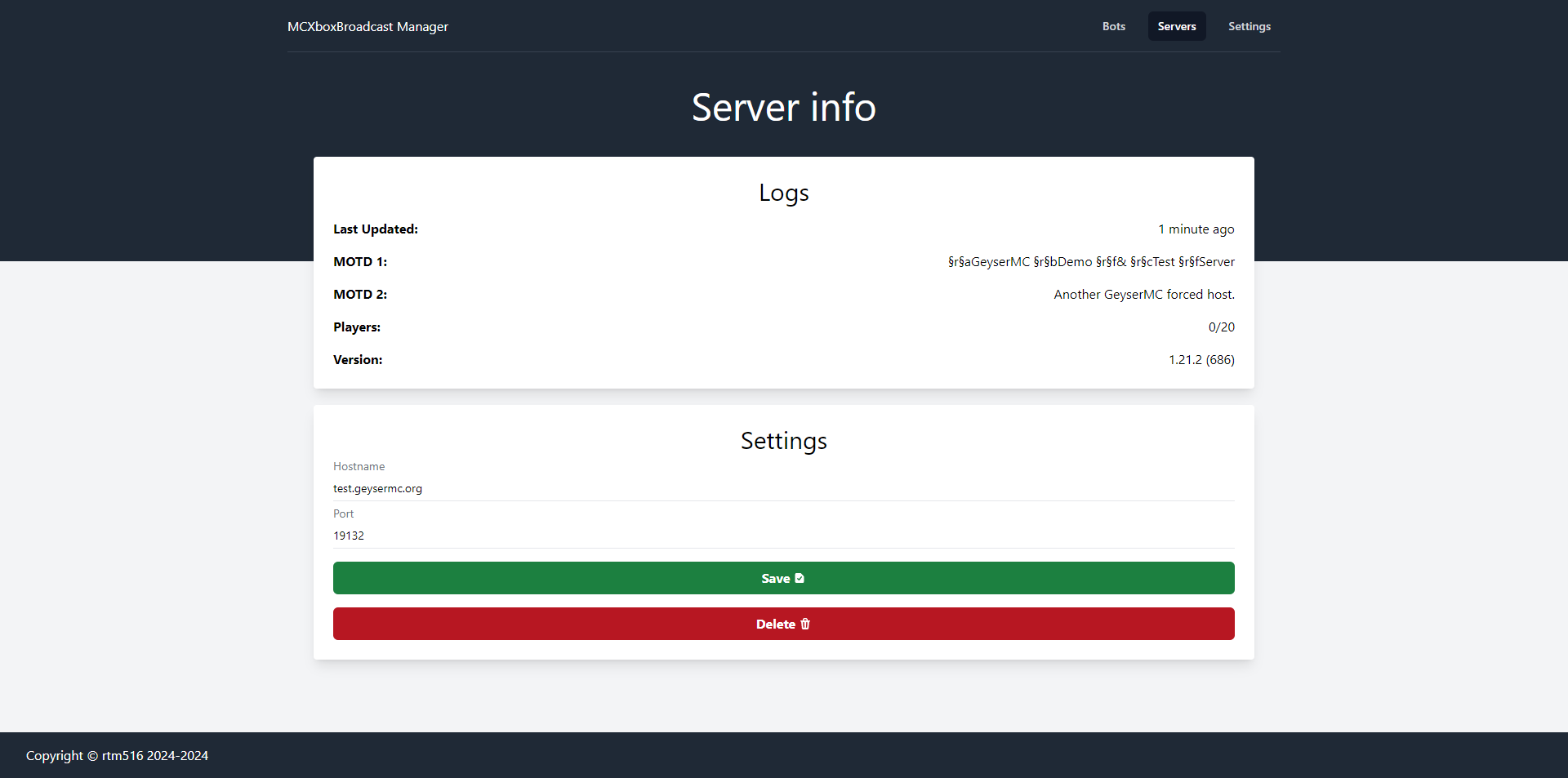Select the Servers navigation tab
The image size is (1568, 778).
pos(1177,26)
